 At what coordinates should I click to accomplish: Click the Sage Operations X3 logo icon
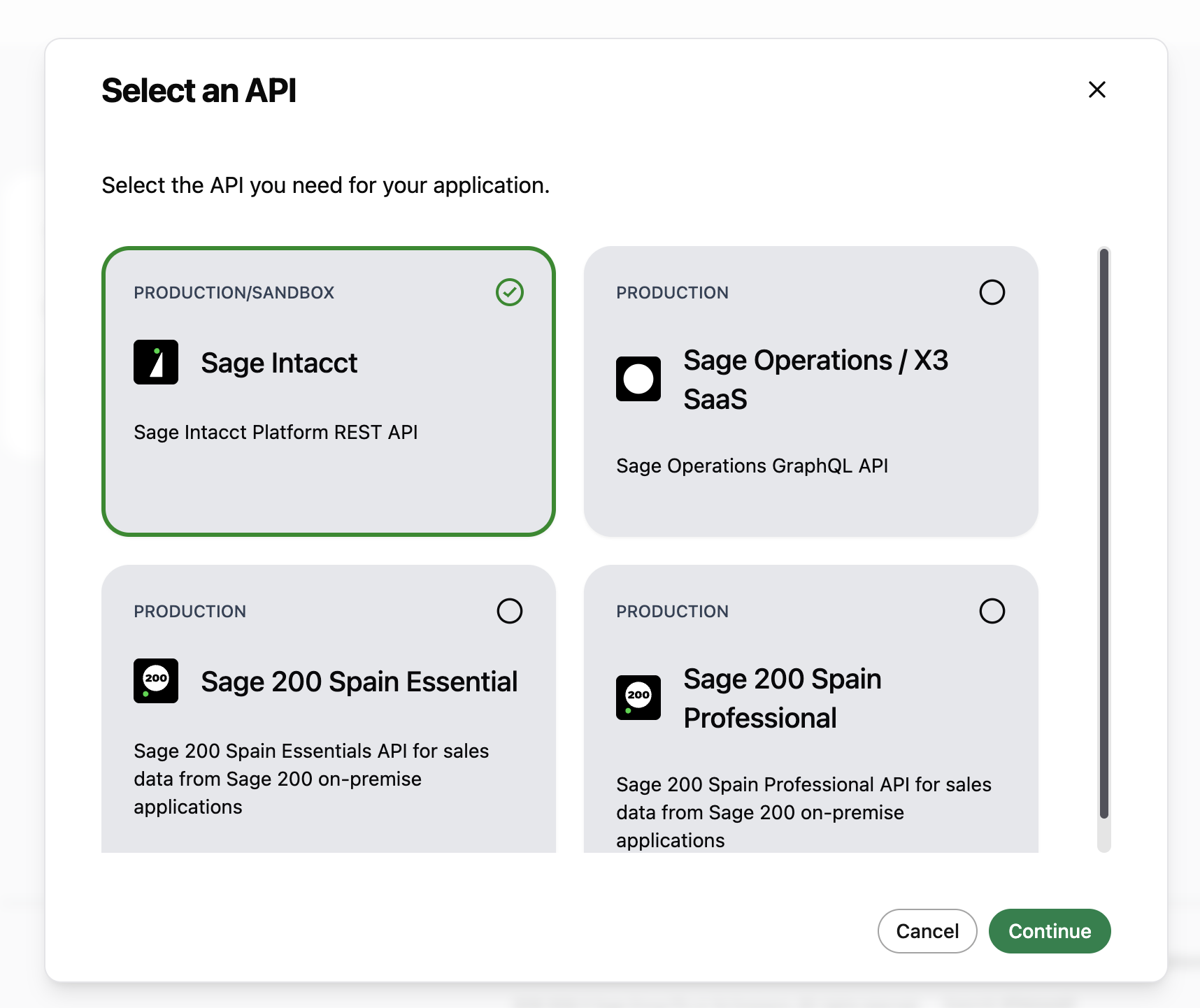[638, 379]
